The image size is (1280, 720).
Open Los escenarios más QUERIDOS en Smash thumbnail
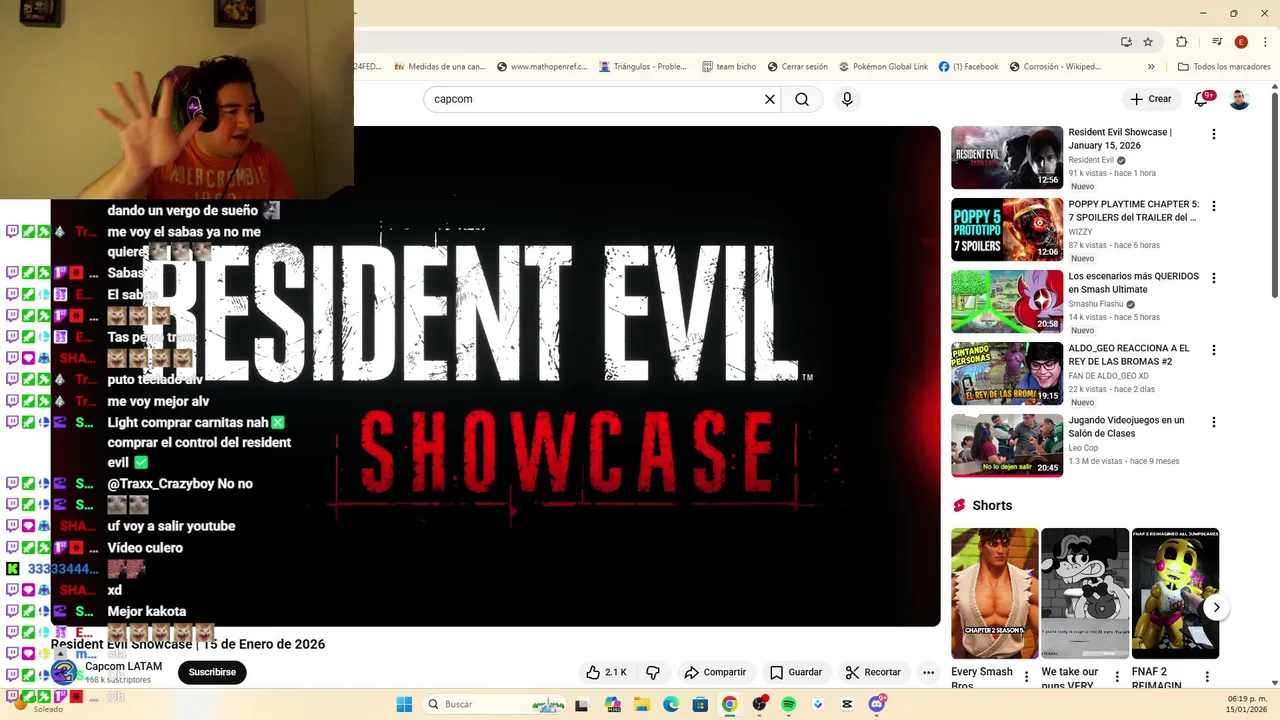point(1007,301)
